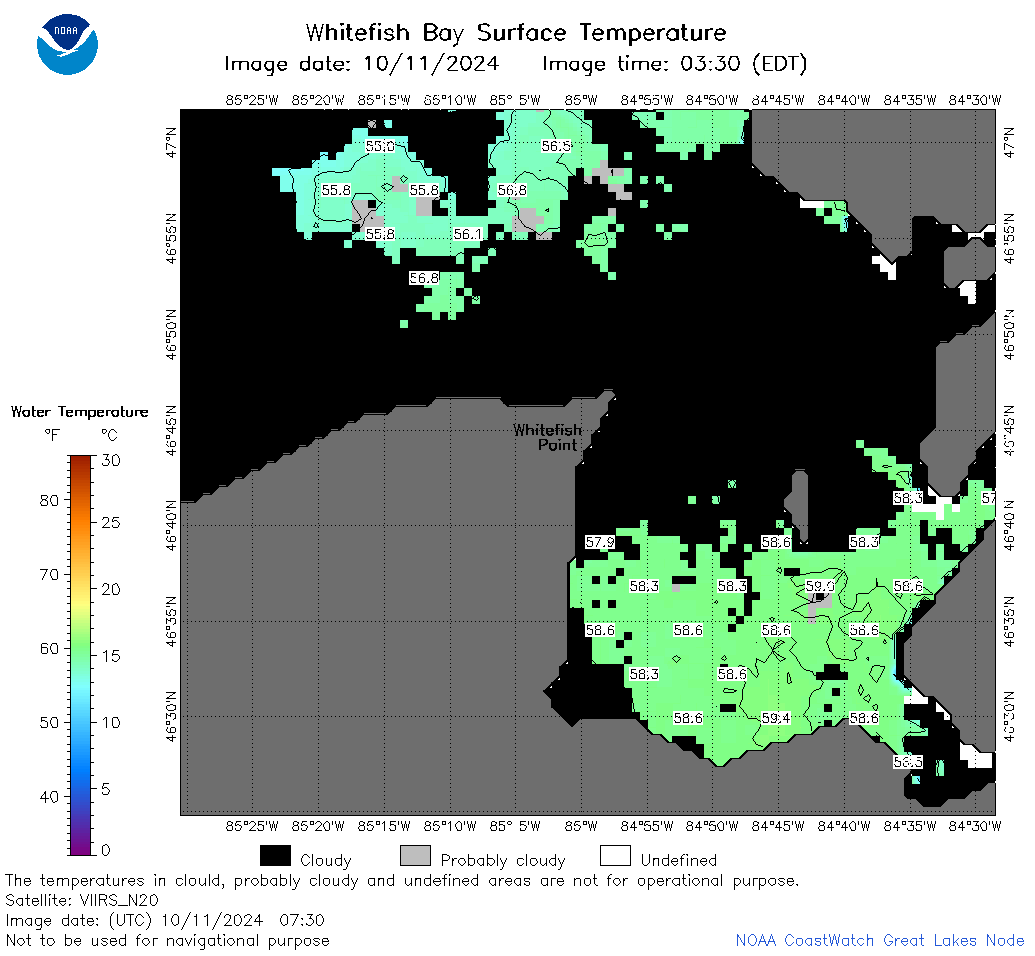The height and width of the screenshot is (956, 1035).
Task: Click the Probably cloudy gray swatch
Action: tap(415, 855)
